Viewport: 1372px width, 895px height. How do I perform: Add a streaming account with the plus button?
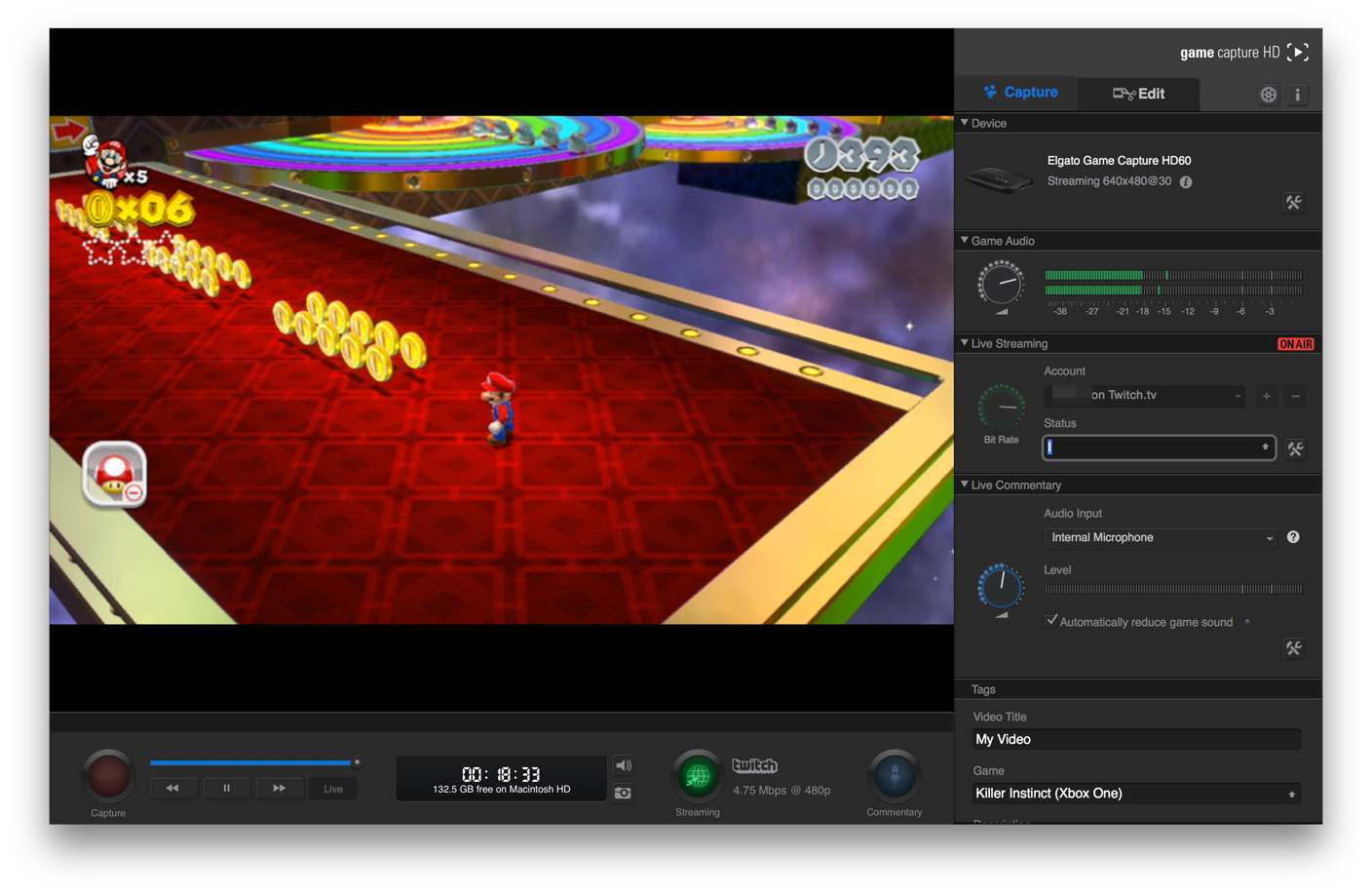coord(1265,396)
